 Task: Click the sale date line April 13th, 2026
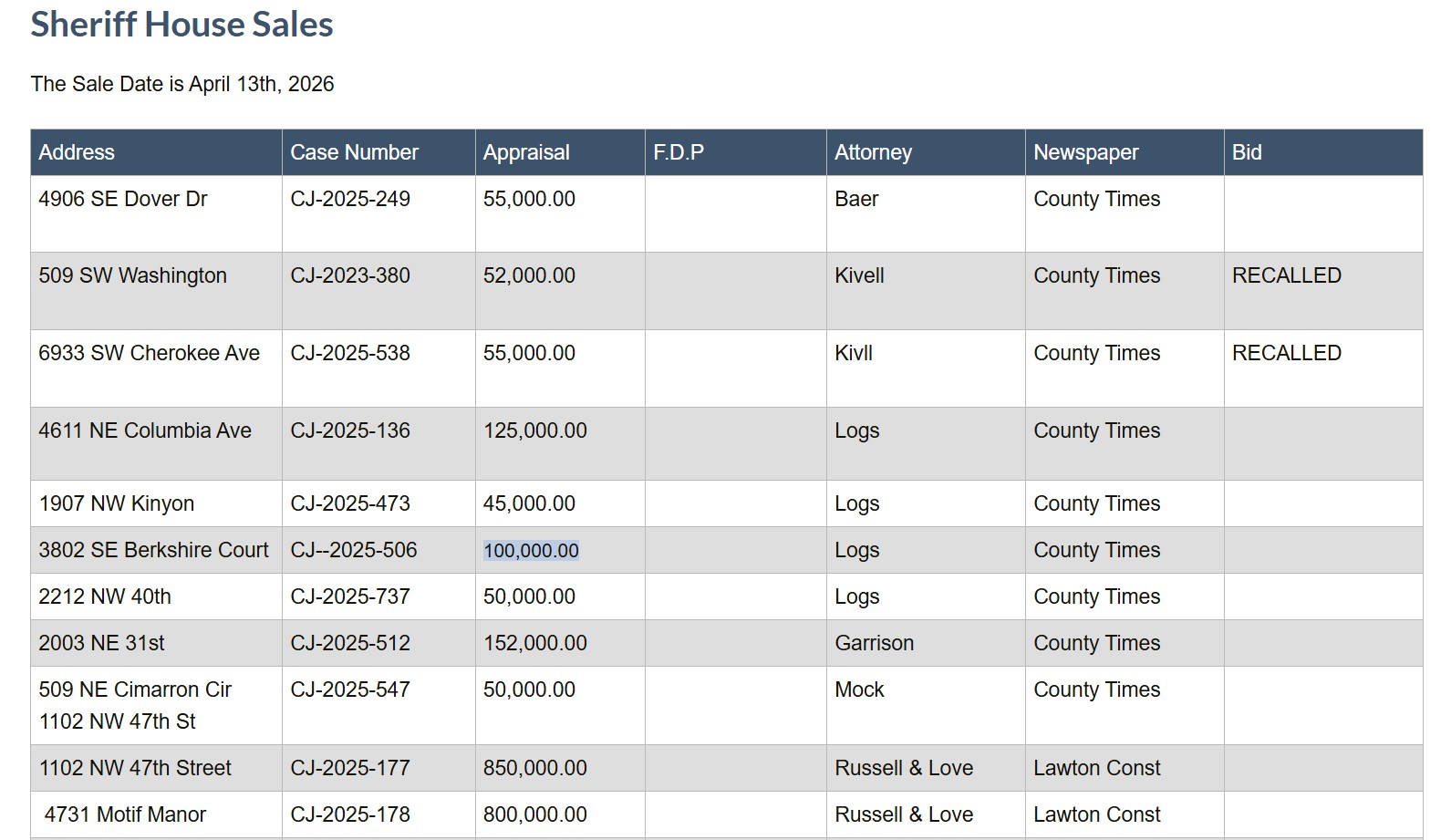[182, 84]
